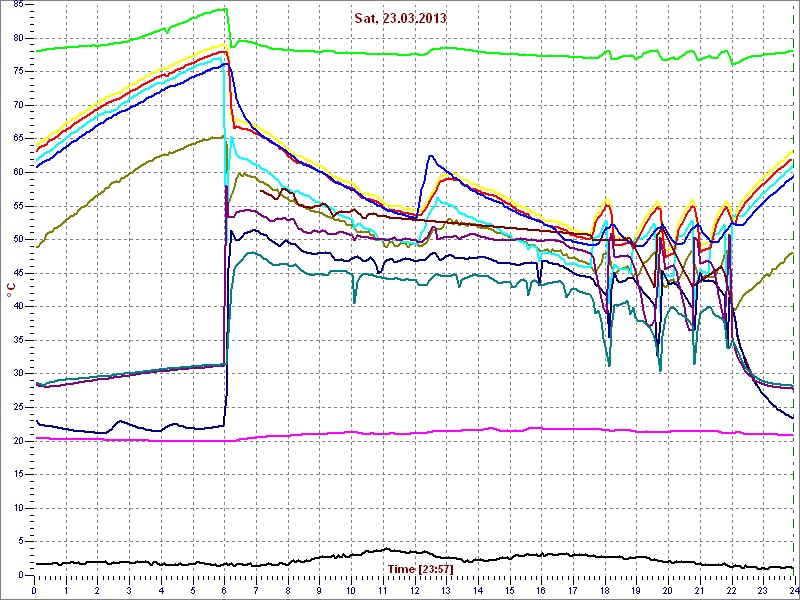Click the y-axis value 65
Image resolution: width=800 pixels, height=600 pixels.
pyautogui.click(x=18, y=139)
